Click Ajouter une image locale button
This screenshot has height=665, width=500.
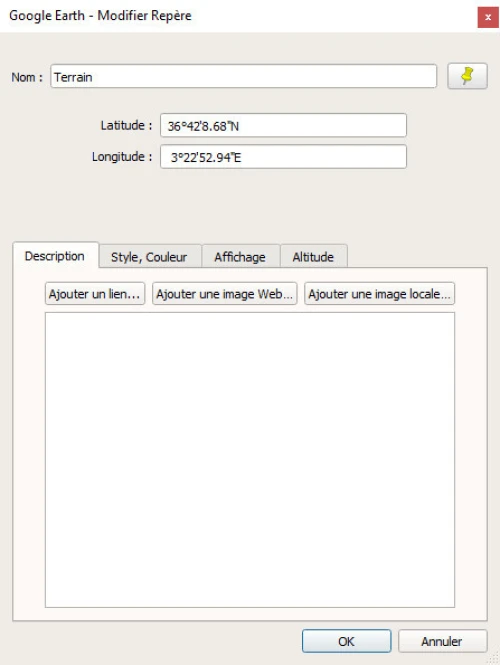(380, 294)
